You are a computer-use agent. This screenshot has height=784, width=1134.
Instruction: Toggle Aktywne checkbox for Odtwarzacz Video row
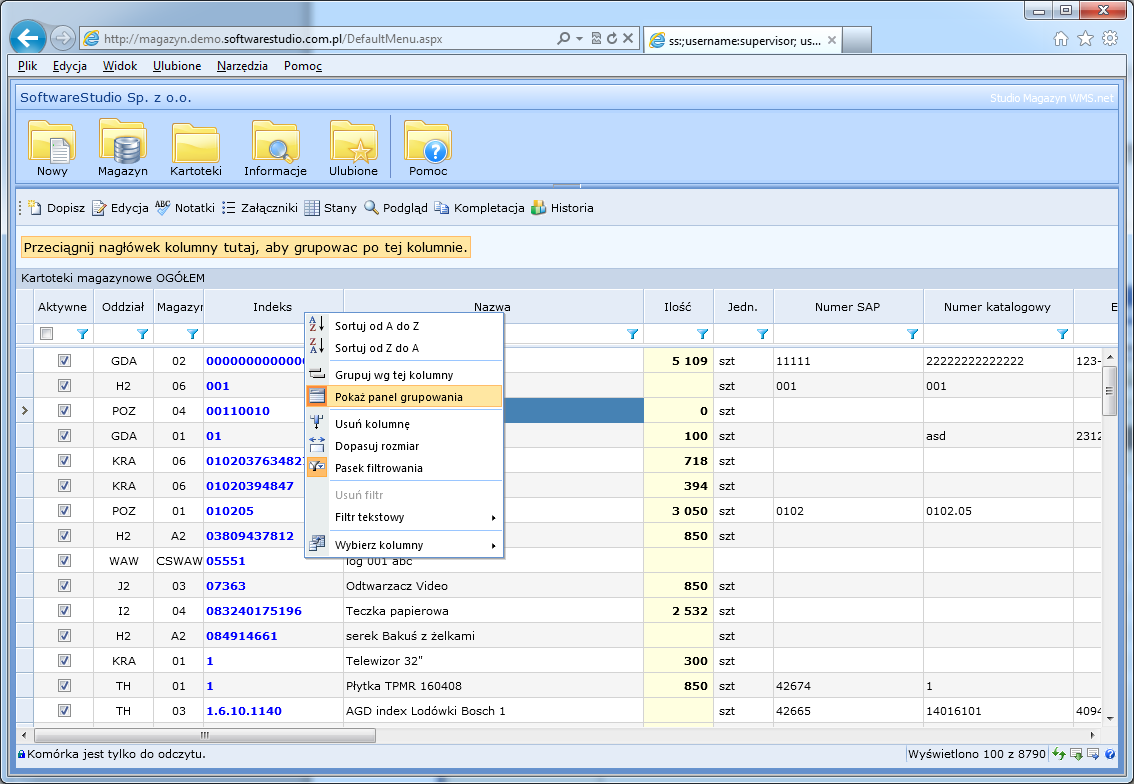point(64,586)
